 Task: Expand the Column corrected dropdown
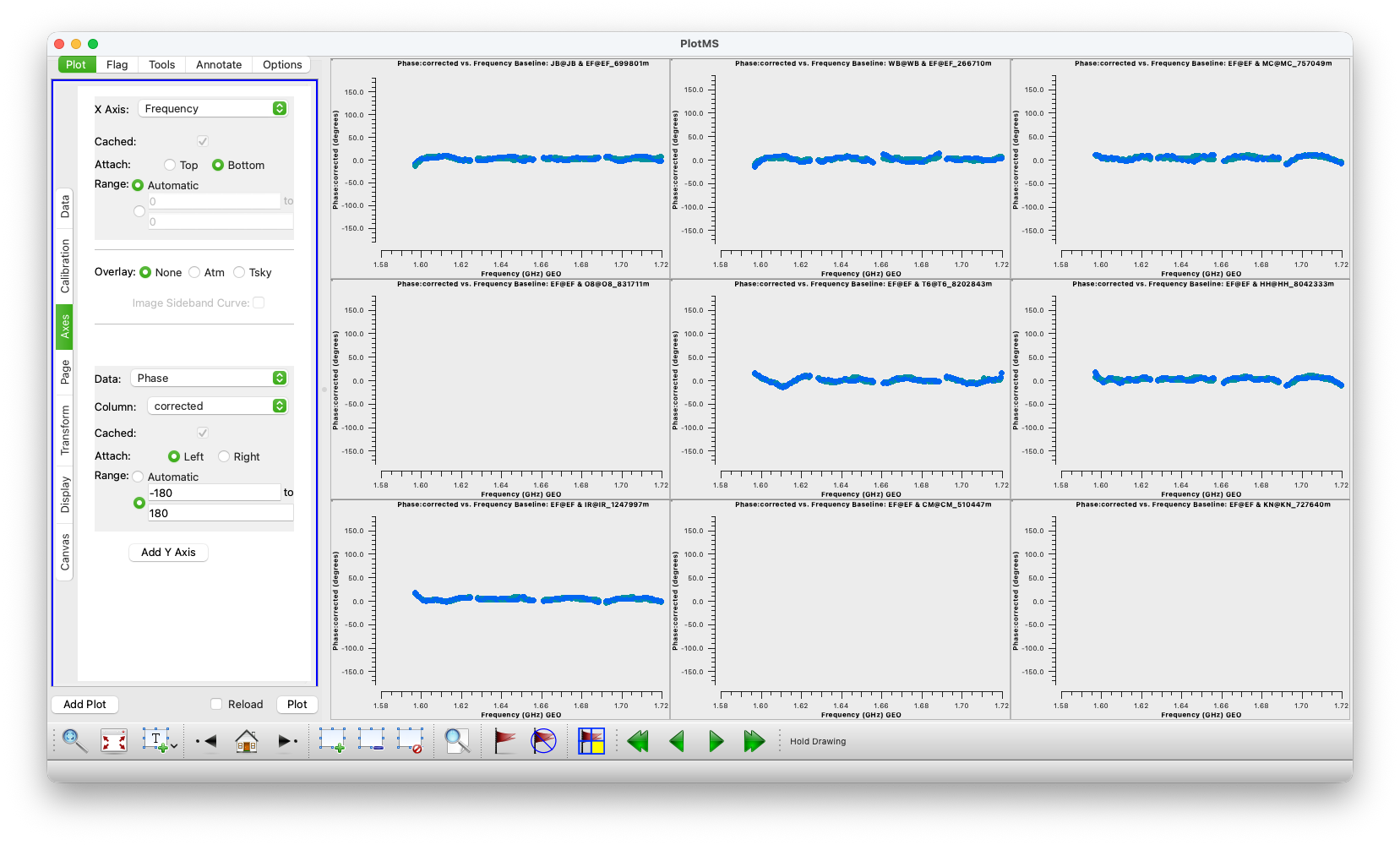(x=220, y=406)
